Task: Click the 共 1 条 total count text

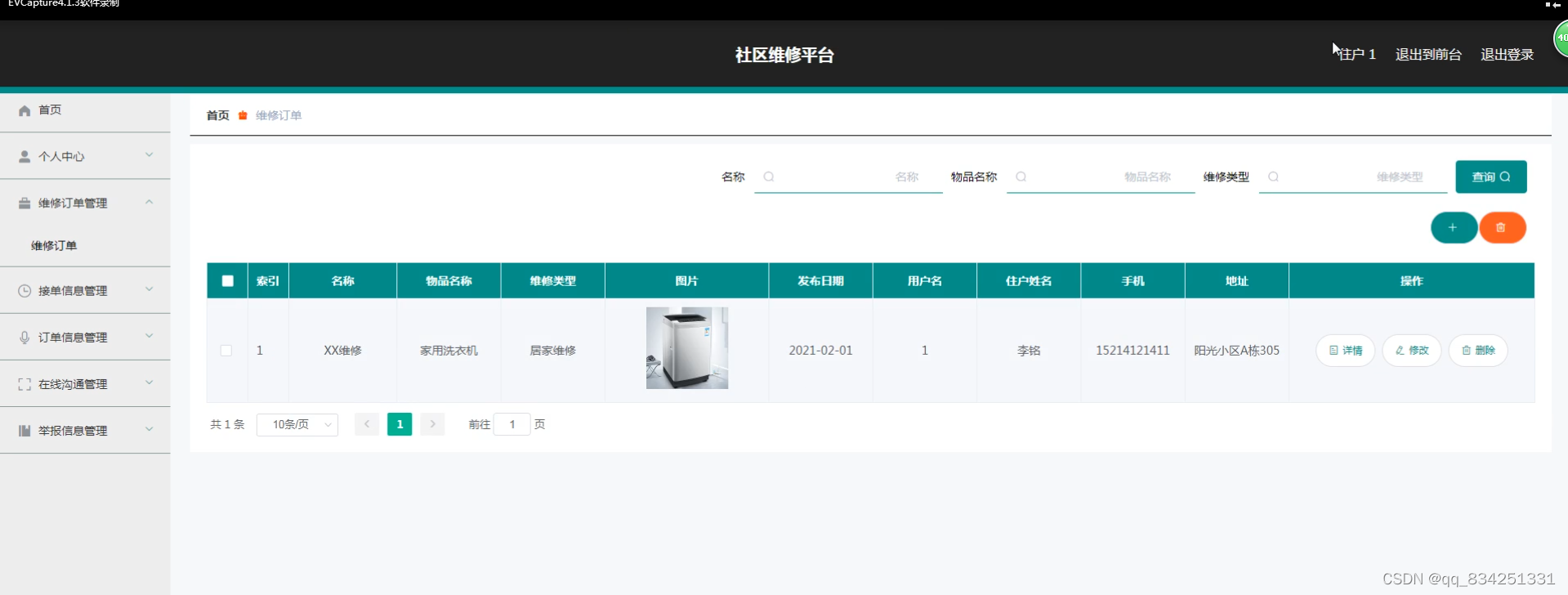Action: point(227,424)
